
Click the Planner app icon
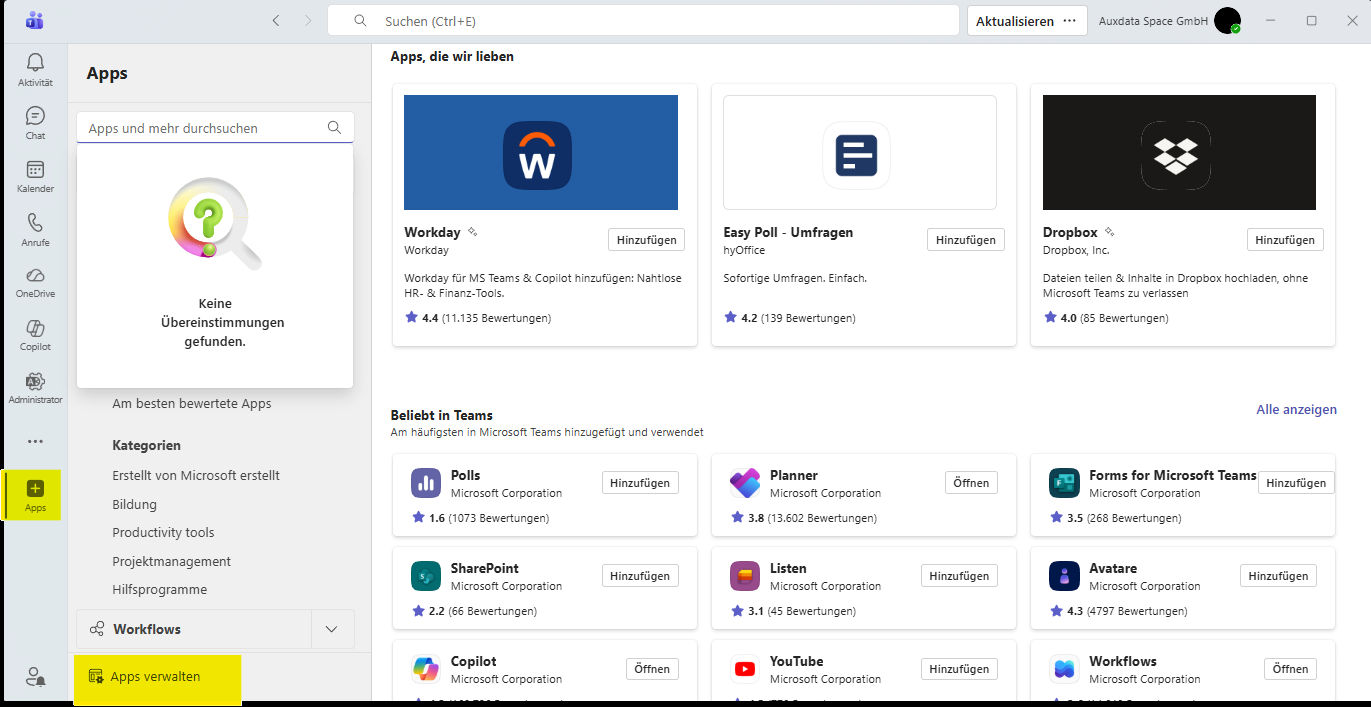tap(745, 483)
